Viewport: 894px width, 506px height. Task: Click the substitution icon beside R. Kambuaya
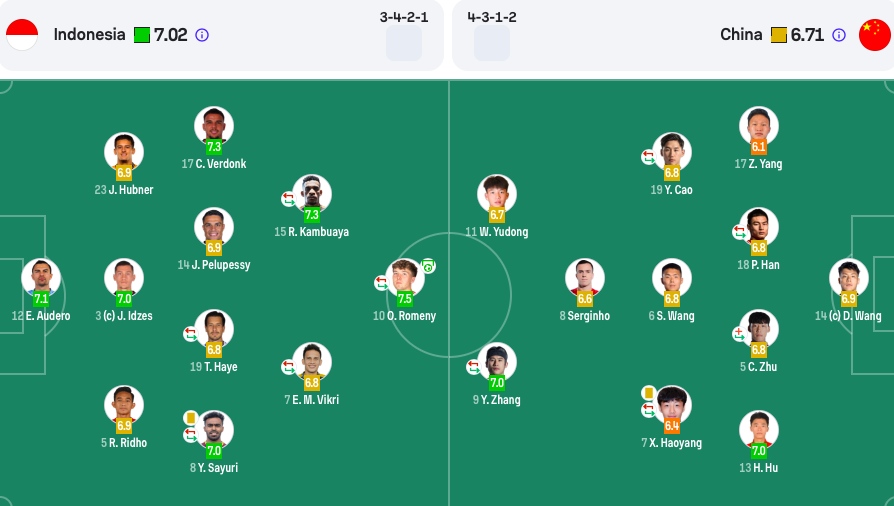pos(288,199)
